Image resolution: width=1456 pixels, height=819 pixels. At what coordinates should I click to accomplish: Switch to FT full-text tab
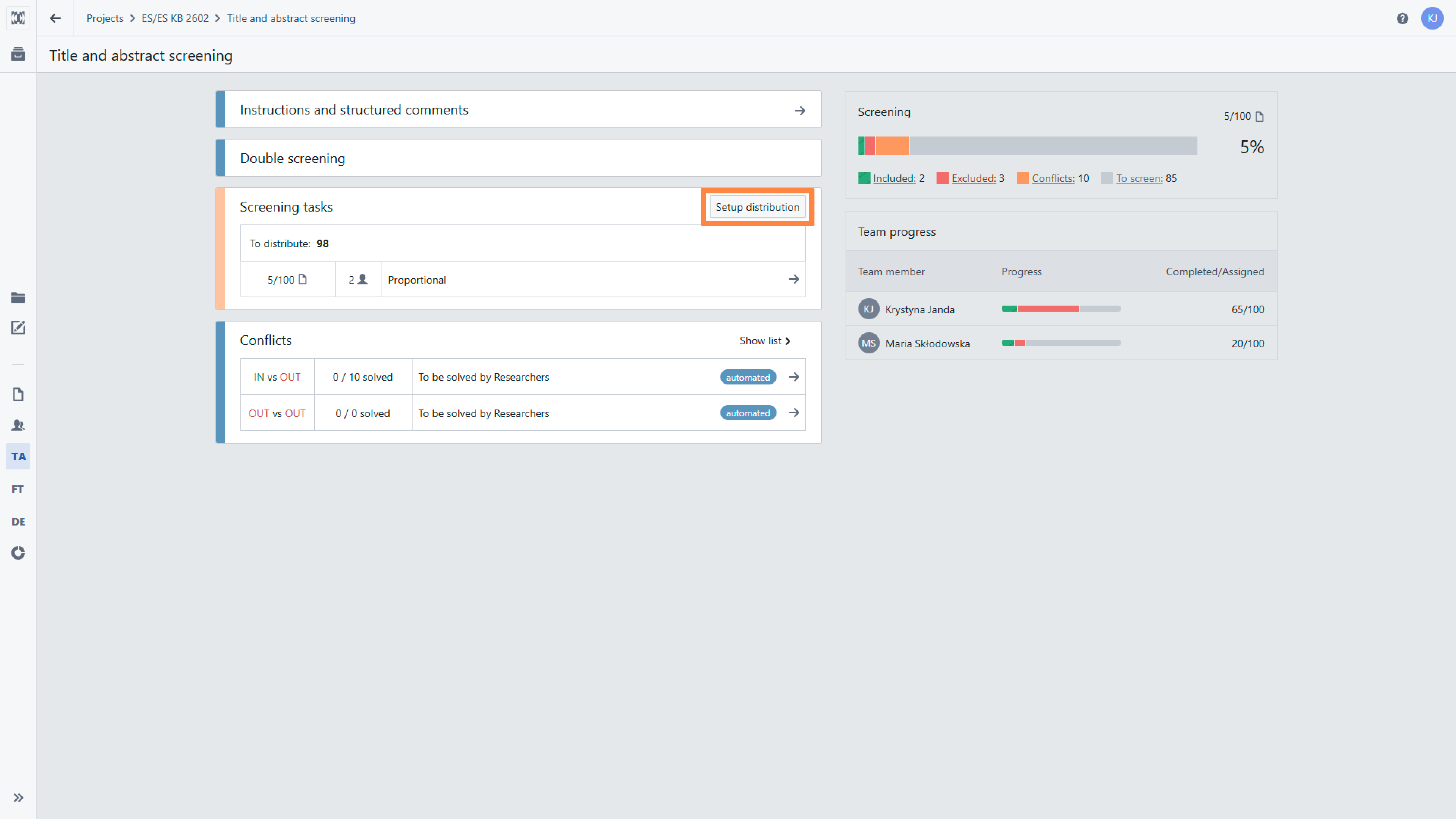(18, 489)
